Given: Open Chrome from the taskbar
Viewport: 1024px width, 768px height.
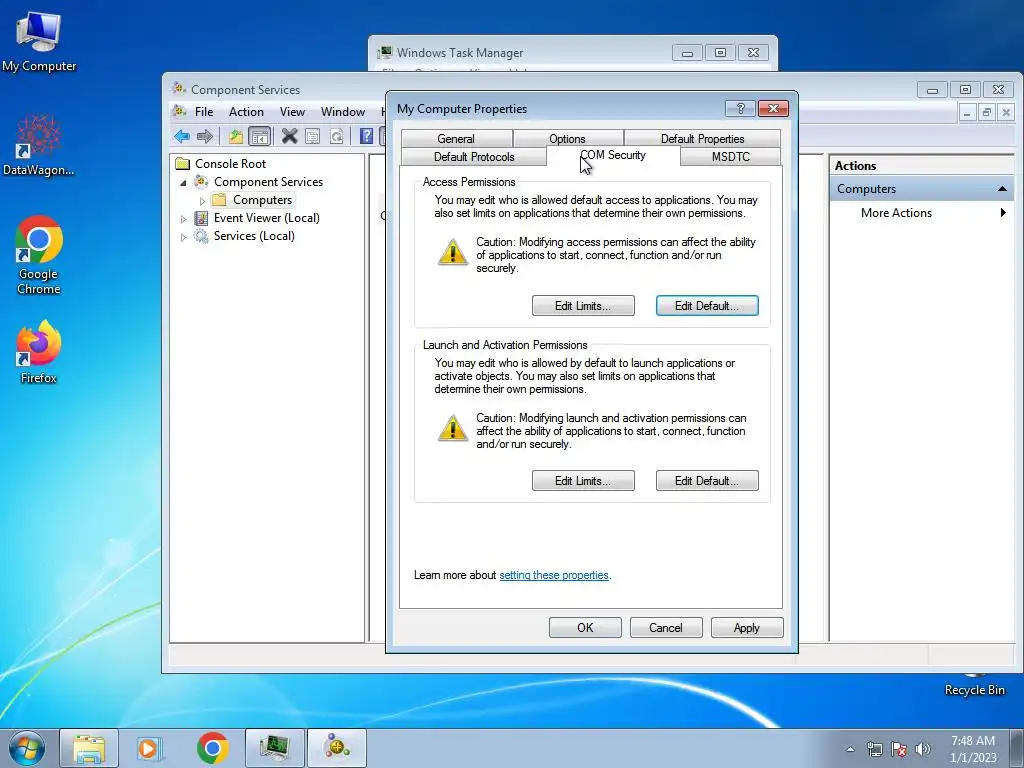Looking at the screenshot, I should pyautogui.click(x=212, y=748).
